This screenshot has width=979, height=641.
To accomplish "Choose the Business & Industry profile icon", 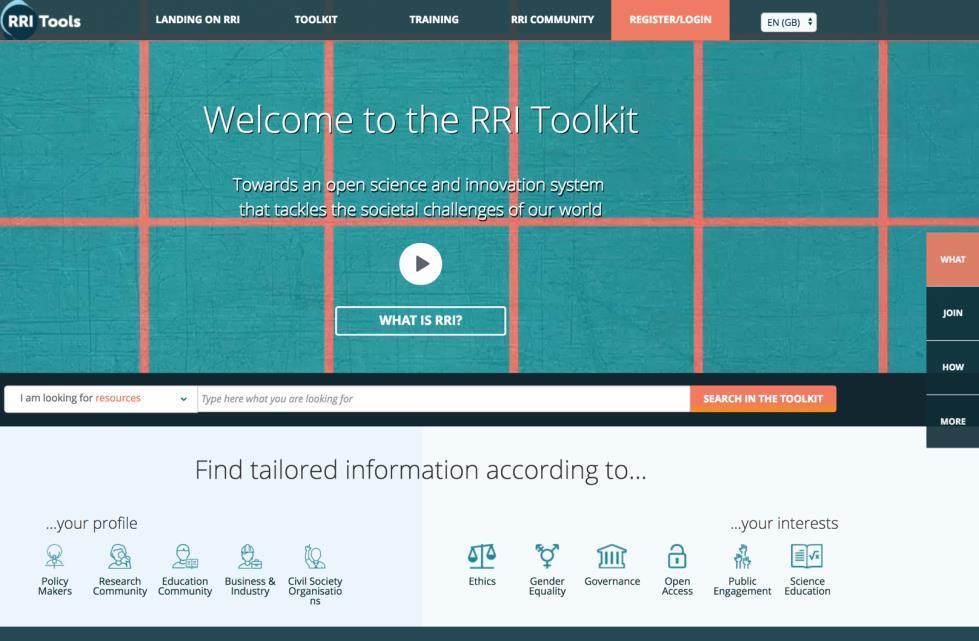I will tap(250, 556).
